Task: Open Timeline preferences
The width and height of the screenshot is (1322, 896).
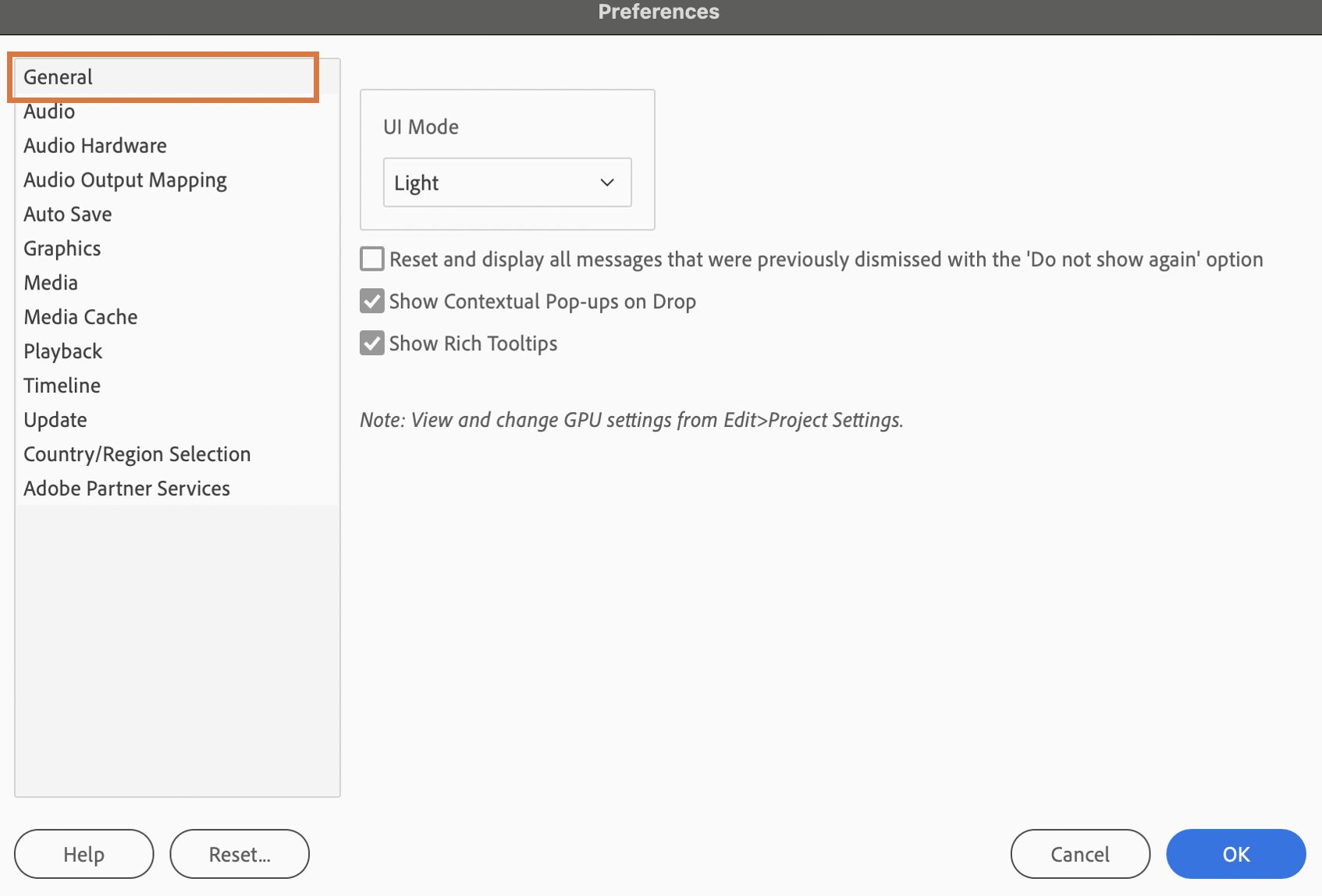Action: [62, 386]
